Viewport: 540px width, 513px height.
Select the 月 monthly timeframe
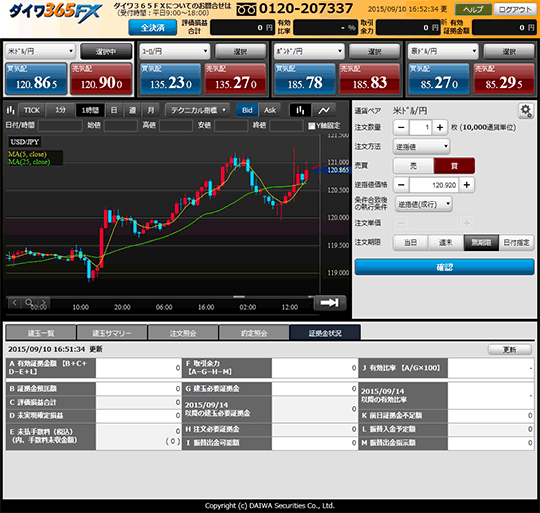(151, 110)
